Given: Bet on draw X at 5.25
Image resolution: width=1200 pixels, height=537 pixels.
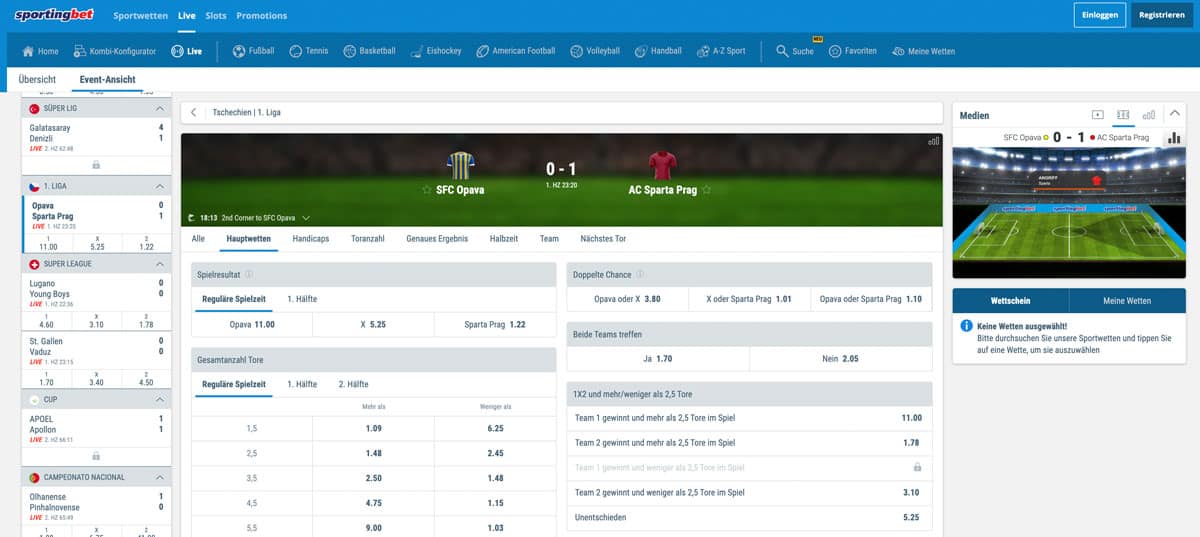Looking at the screenshot, I should click(x=373, y=325).
